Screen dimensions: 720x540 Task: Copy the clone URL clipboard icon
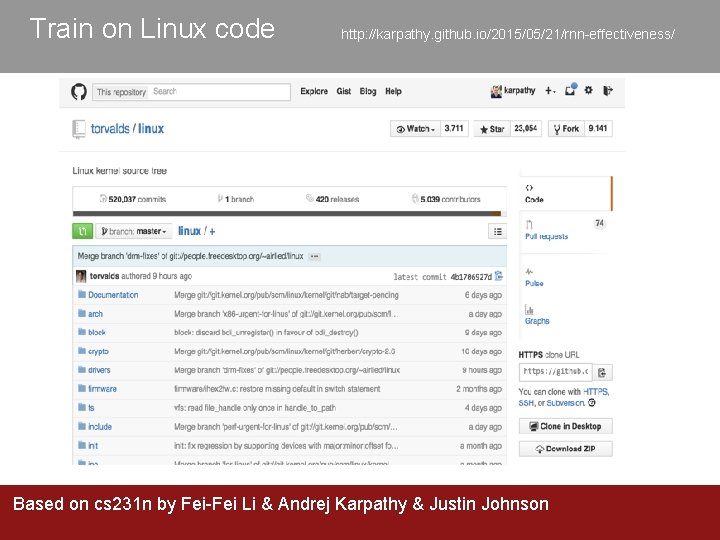pyautogui.click(x=602, y=372)
